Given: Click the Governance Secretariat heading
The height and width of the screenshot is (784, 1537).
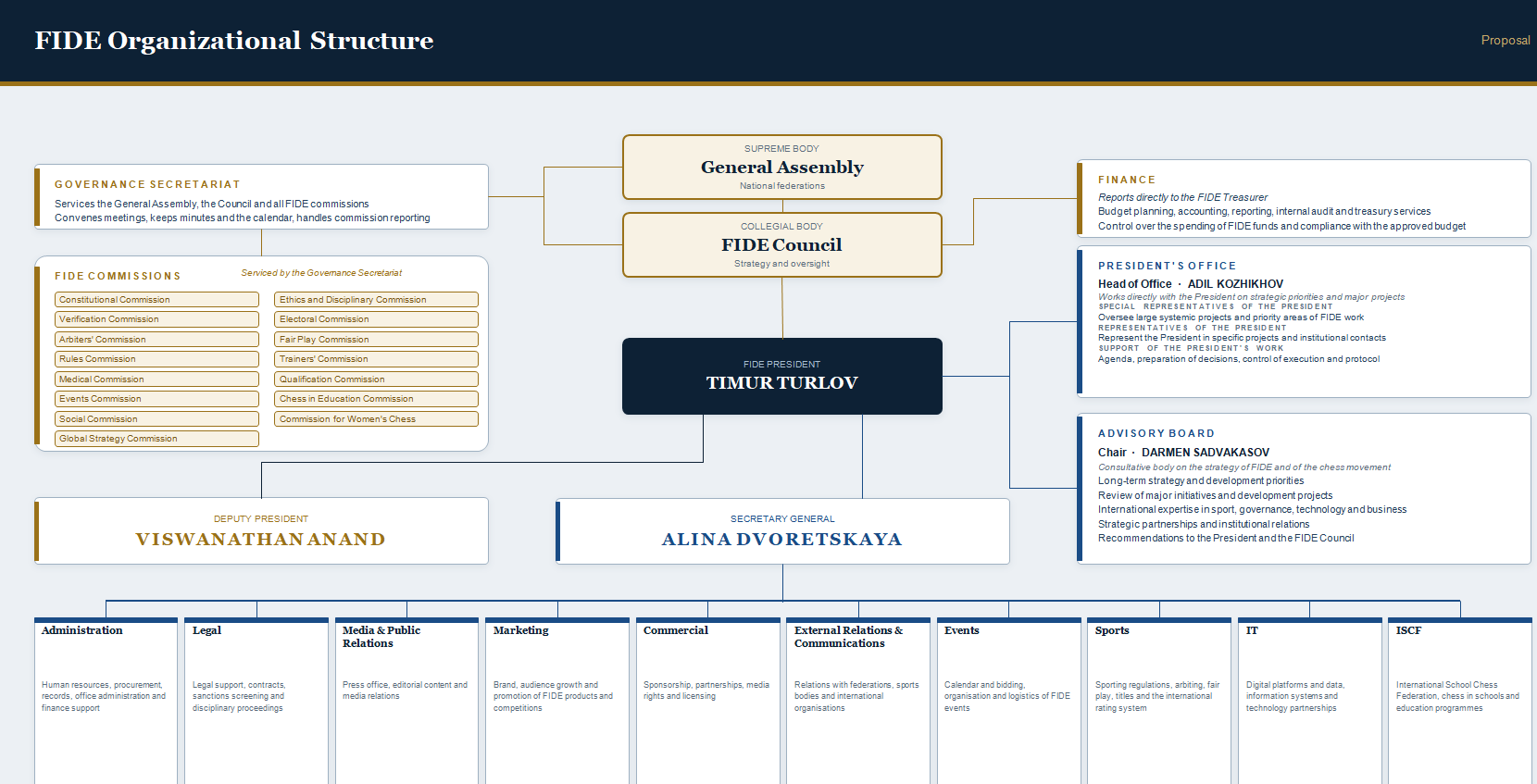Looking at the screenshot, I should (147, 185).
